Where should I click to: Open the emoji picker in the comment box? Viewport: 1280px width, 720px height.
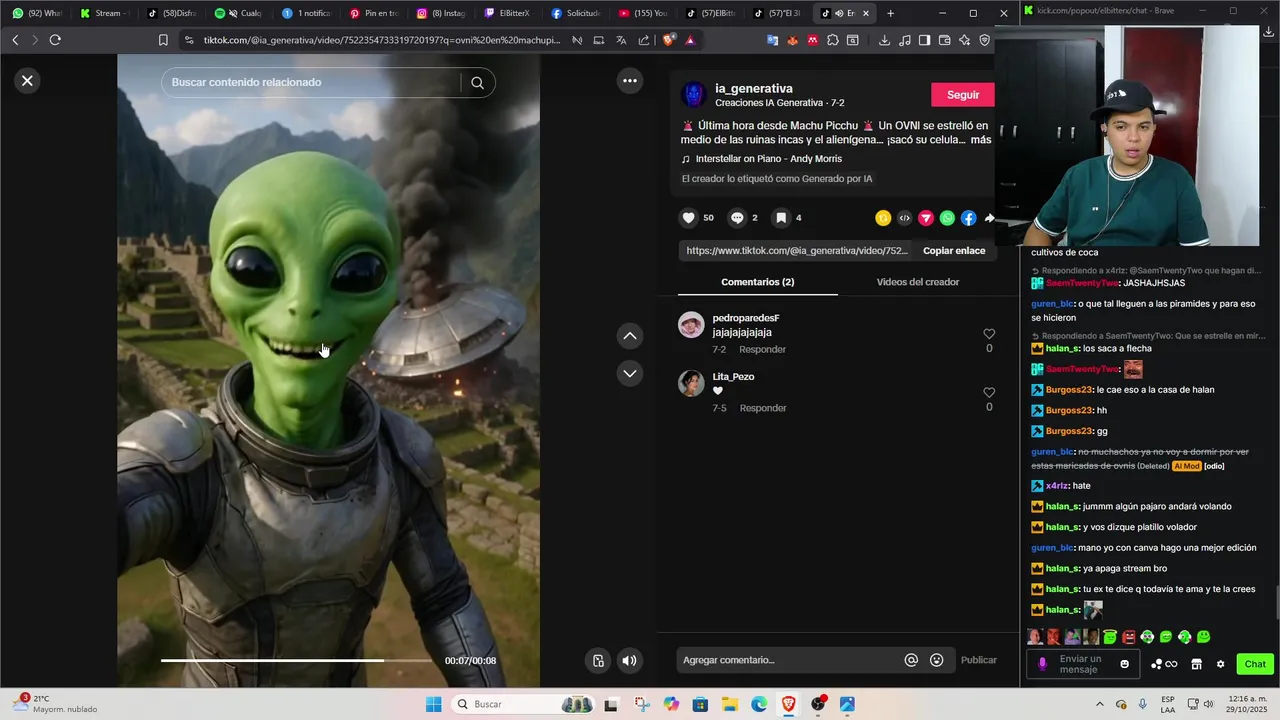click(x=936, y=660)
